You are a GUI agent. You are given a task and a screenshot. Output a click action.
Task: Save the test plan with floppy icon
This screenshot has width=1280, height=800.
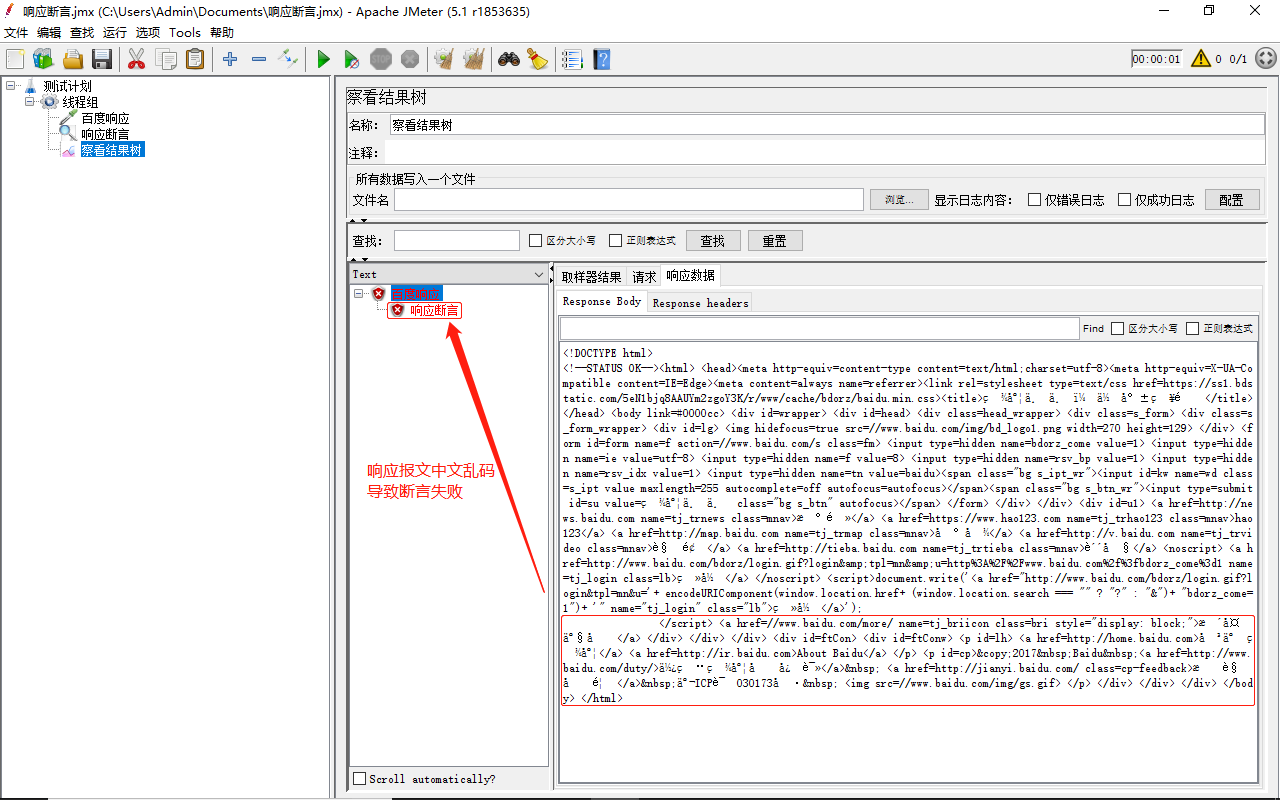click(102, 59)
